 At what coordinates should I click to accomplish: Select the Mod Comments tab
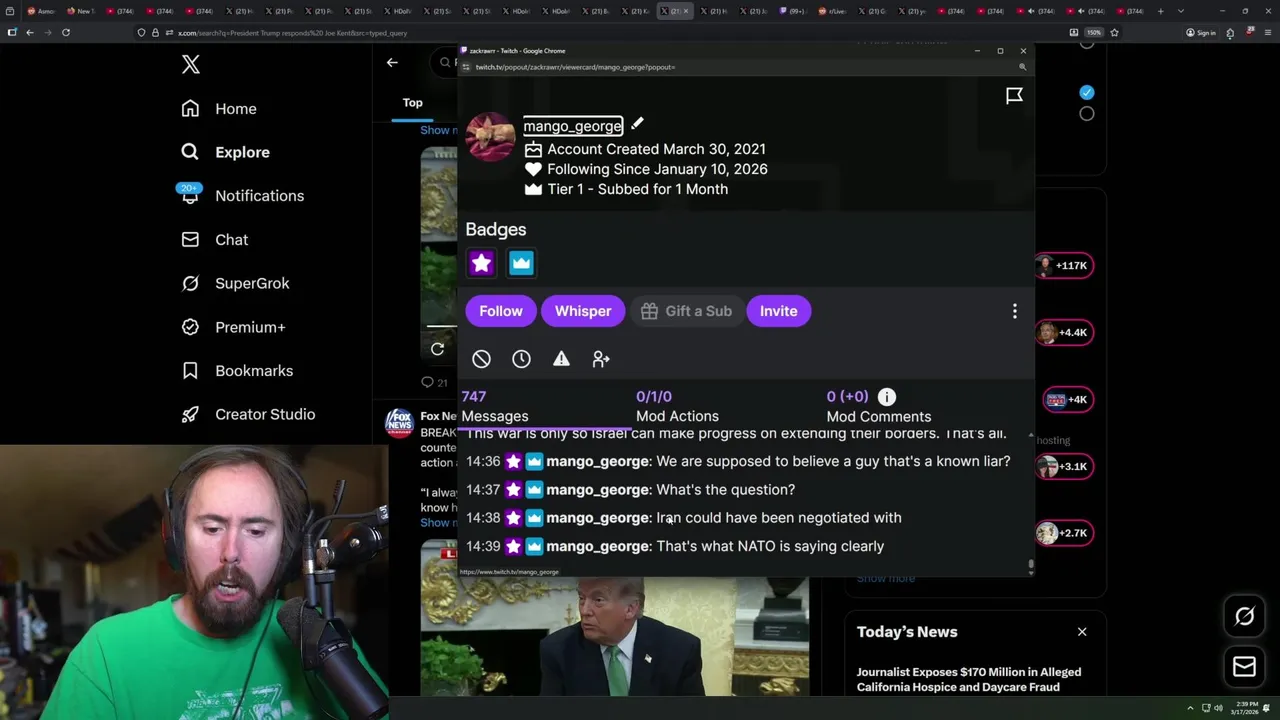coord(878,407)
